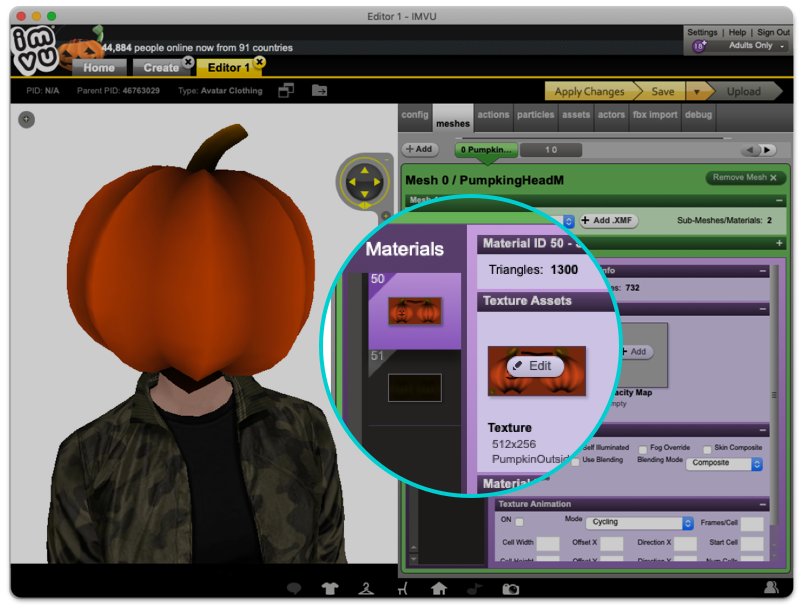Switch to the particles tab
801x607 pixels.
coord(535,115)
